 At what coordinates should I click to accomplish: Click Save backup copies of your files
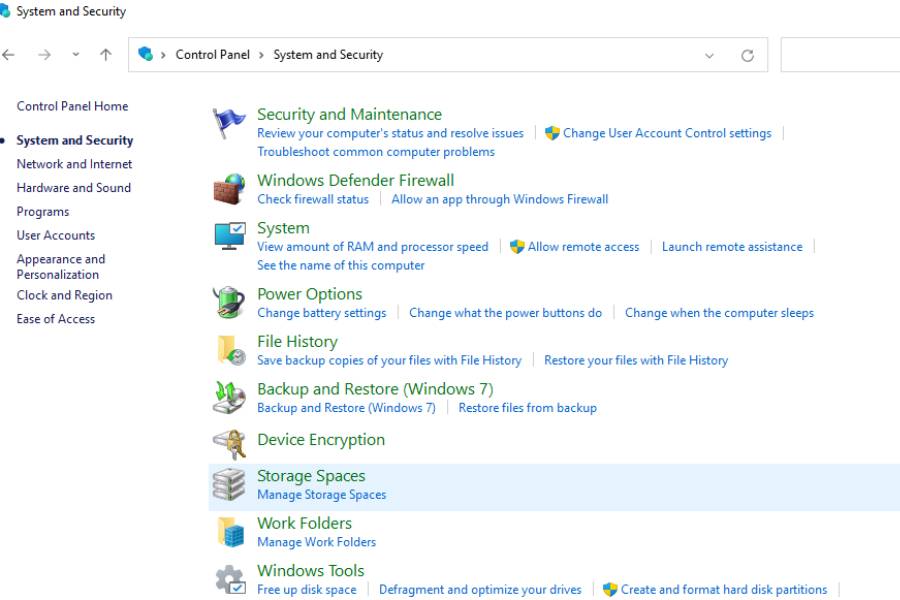(389, 361)
